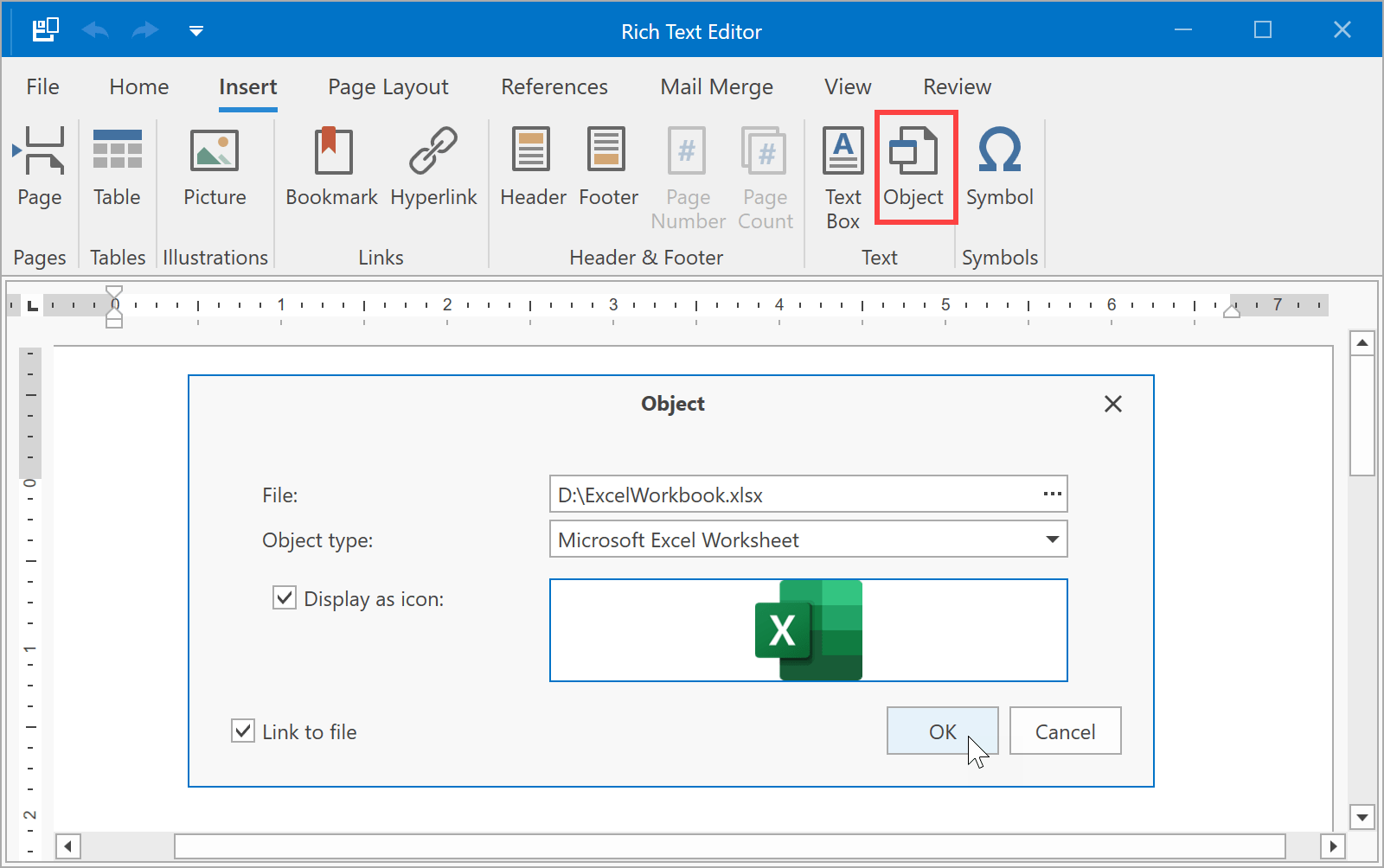Click the Object button in the ribbon
1384x868 pixels.
pyautogui.click(x=914, y=167)
